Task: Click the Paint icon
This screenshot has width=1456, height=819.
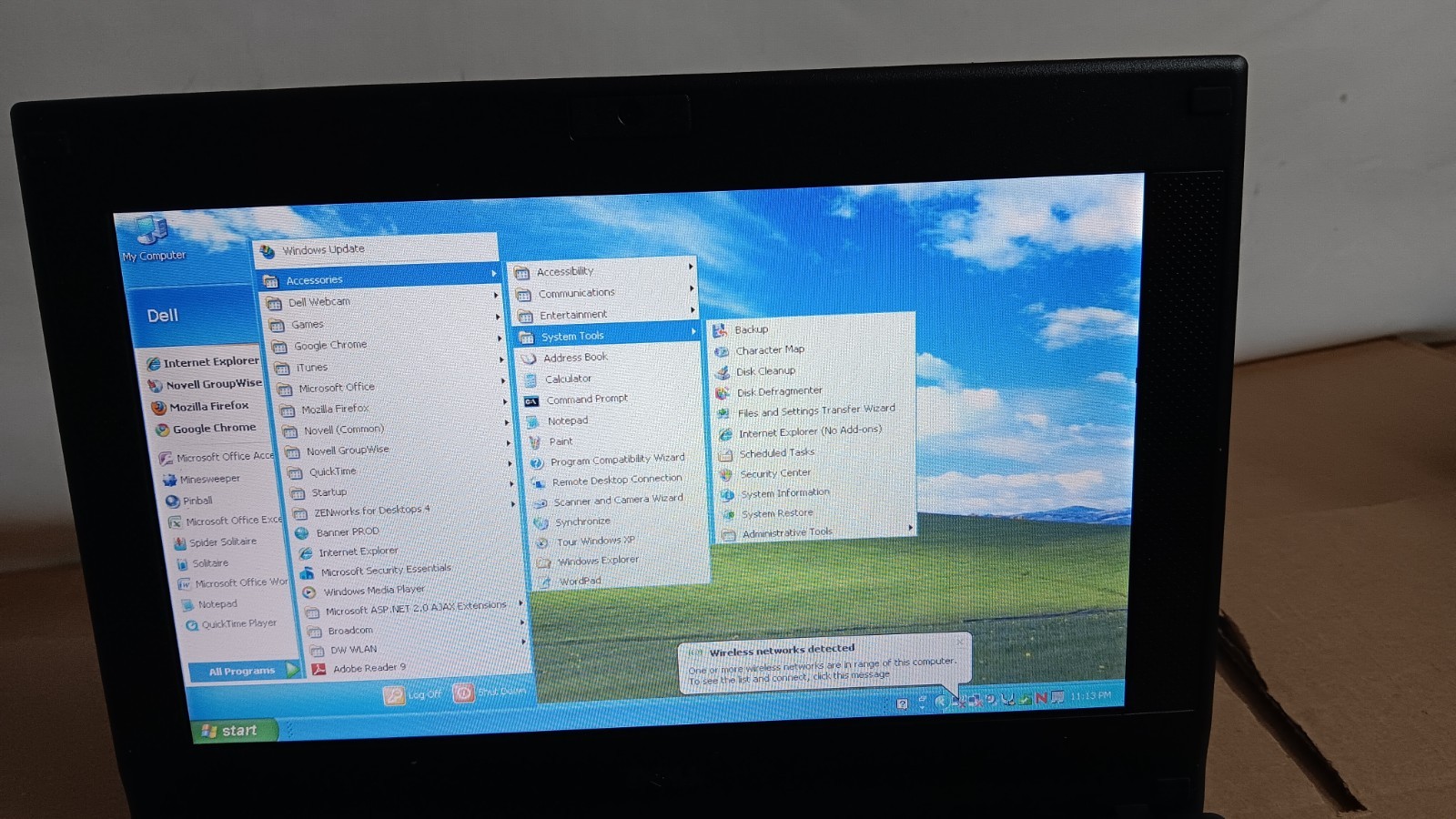Action: pos(535,442)
